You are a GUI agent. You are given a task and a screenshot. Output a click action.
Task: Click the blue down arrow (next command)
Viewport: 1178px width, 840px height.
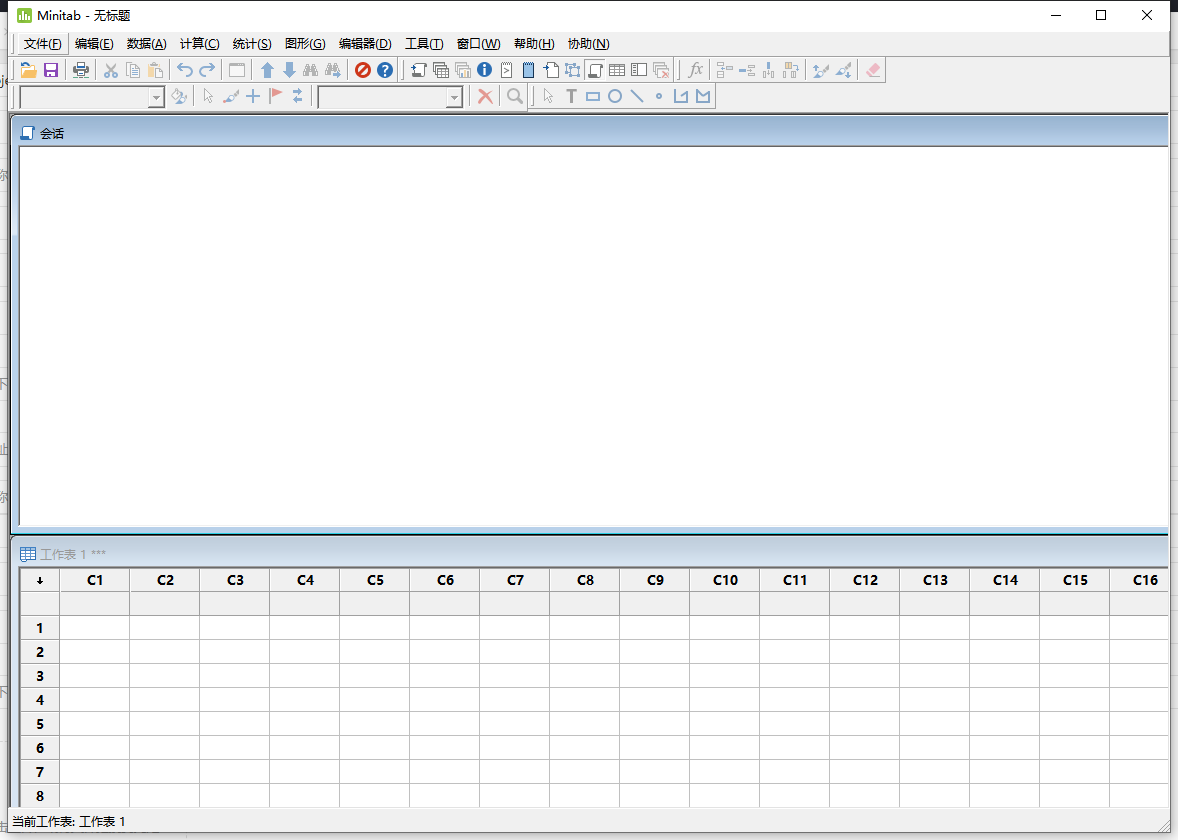289,70
